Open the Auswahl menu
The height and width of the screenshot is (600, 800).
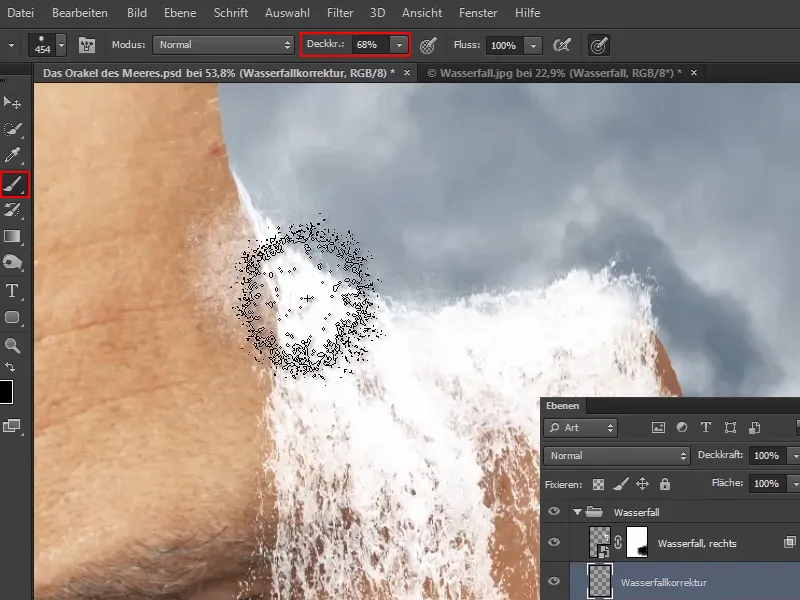pyautogui.click(x=287, y=13)
